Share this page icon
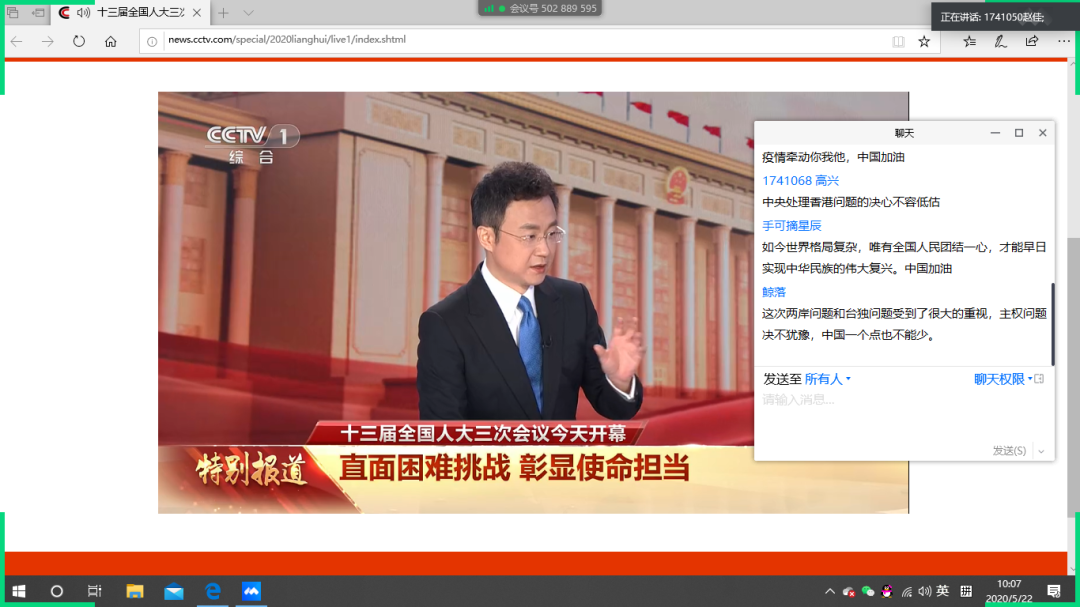This screenshot has height=607, width=1080. 1032,41
